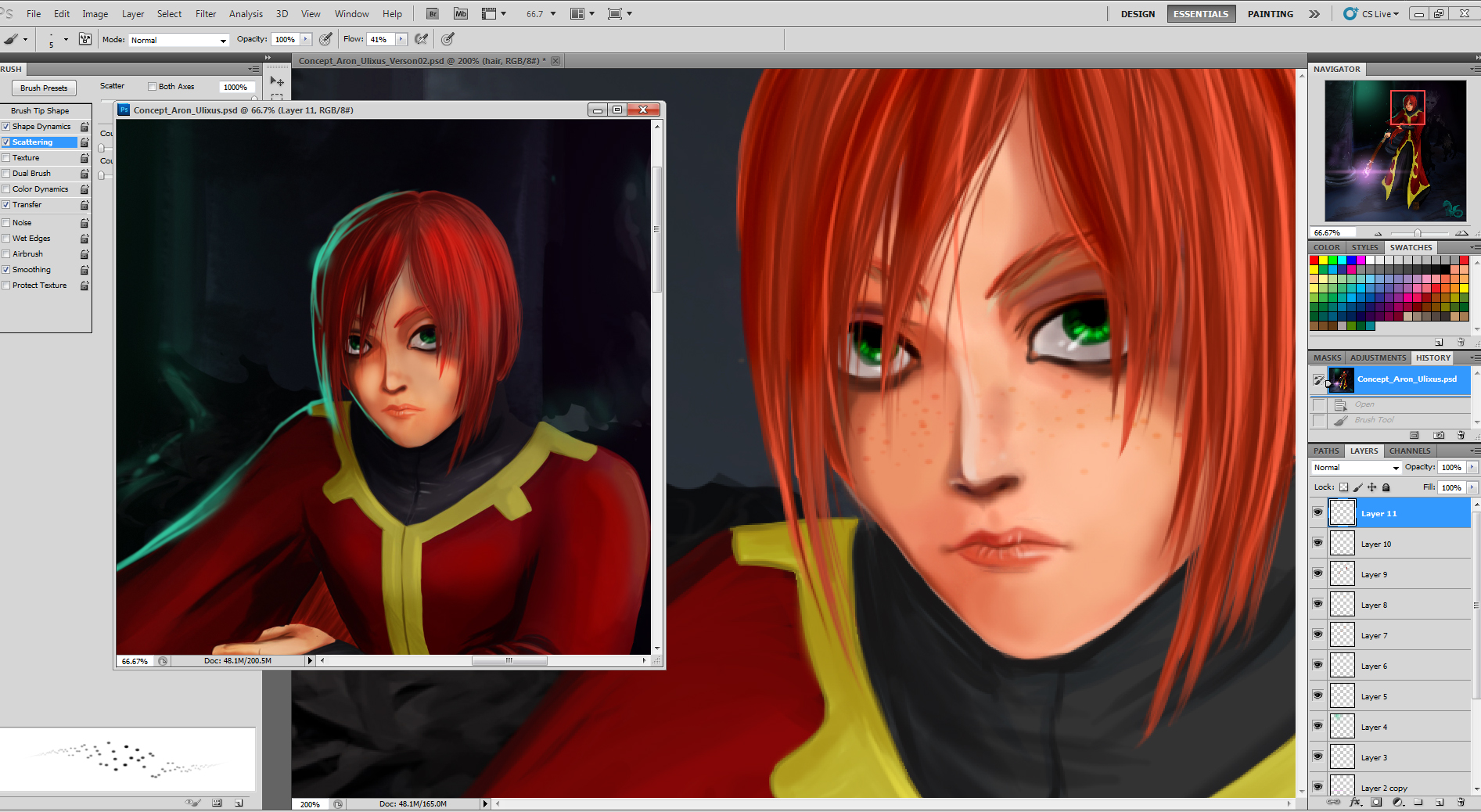
Task: Switch to the Channels tab
Action: click(x=1410, y=451)
